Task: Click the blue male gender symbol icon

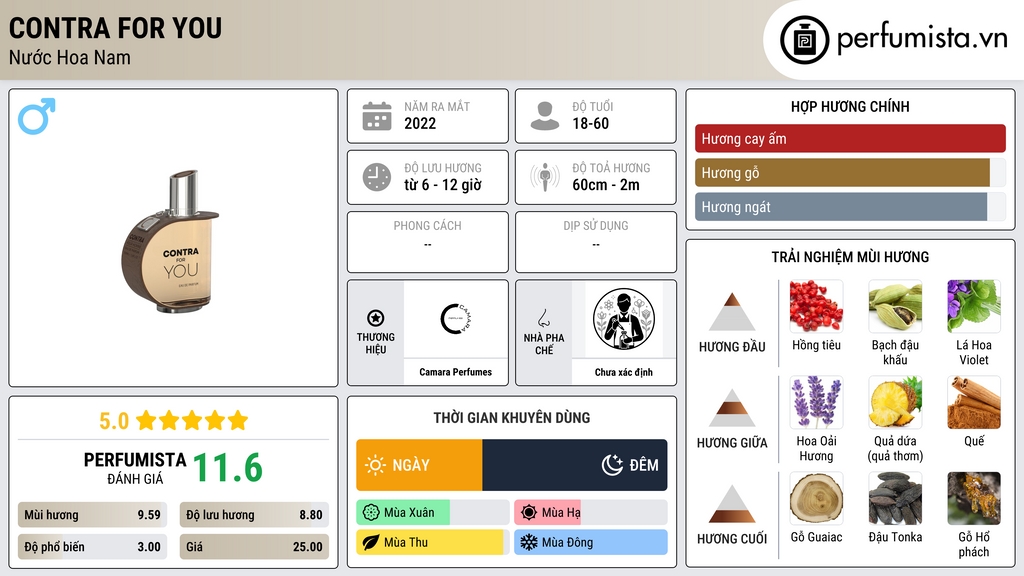Action: [x=37, y=116]
